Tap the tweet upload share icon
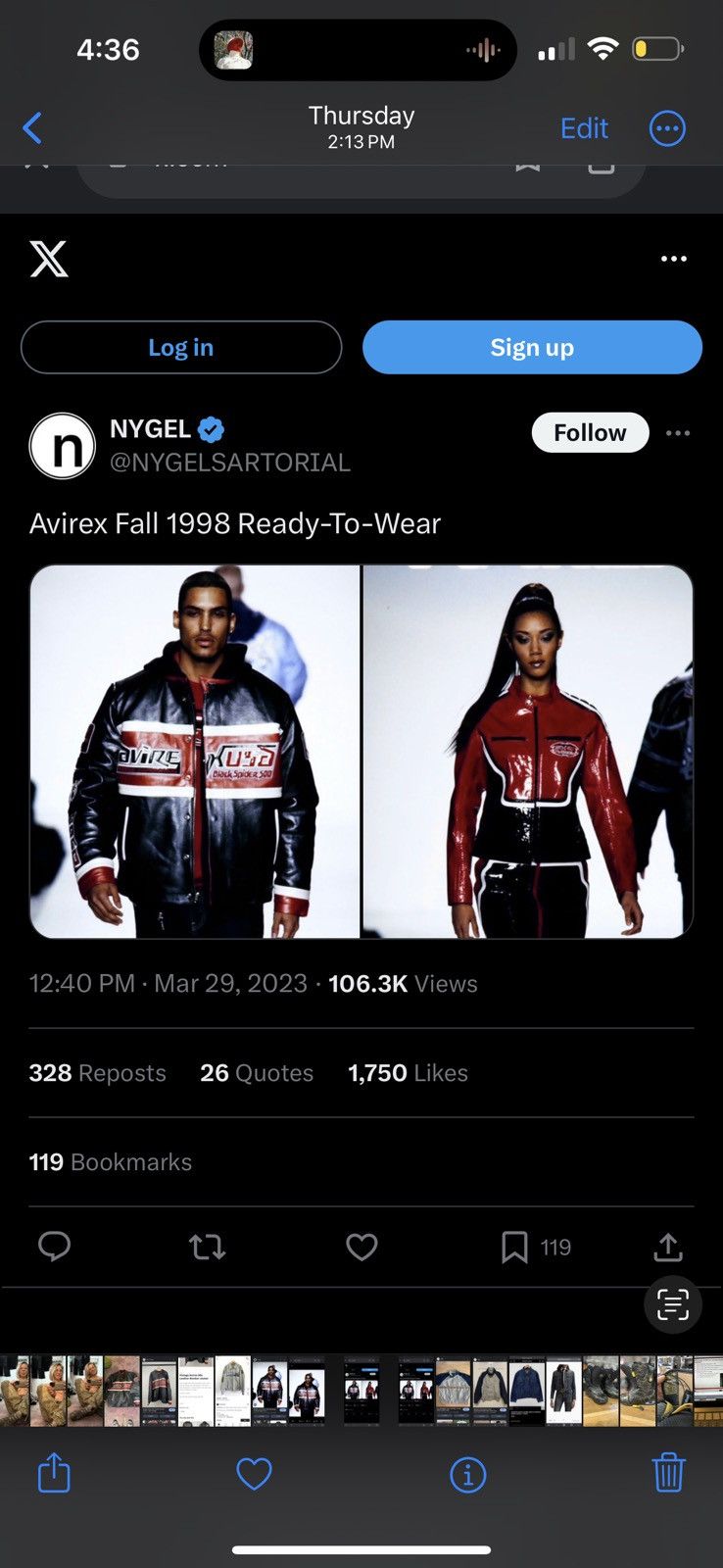The image size is (723, 1568). 668,1247
